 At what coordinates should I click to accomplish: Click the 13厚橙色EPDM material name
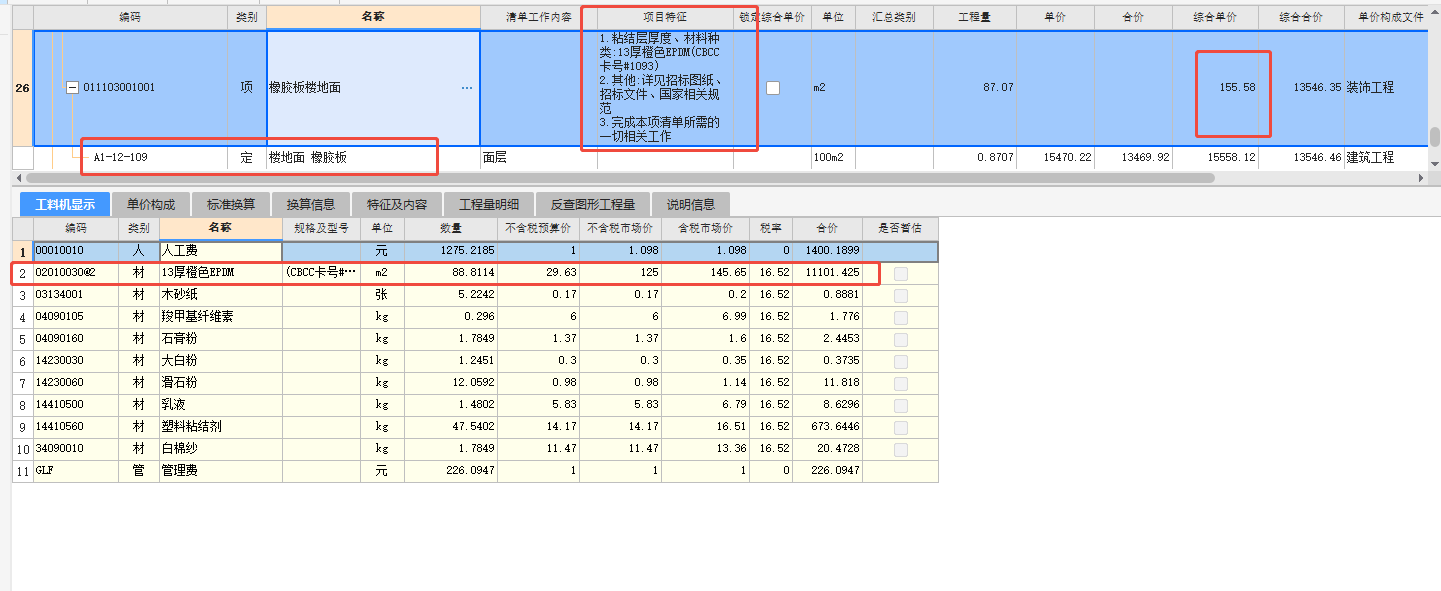(197, 273)
